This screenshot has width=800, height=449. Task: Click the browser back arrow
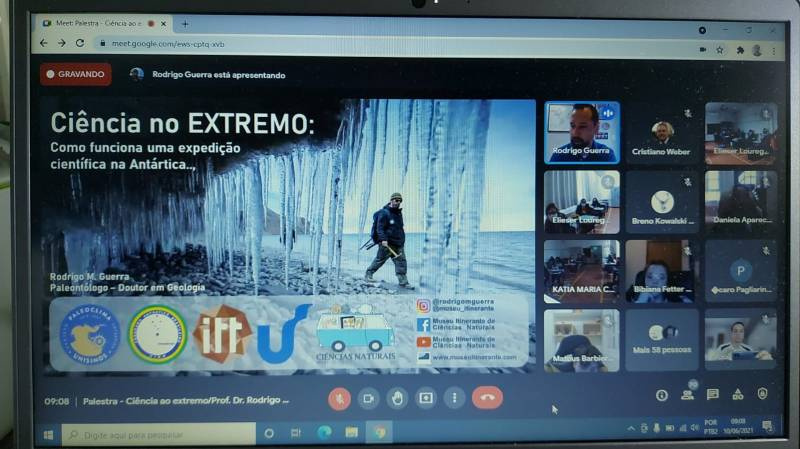click(x=43, y=43)
